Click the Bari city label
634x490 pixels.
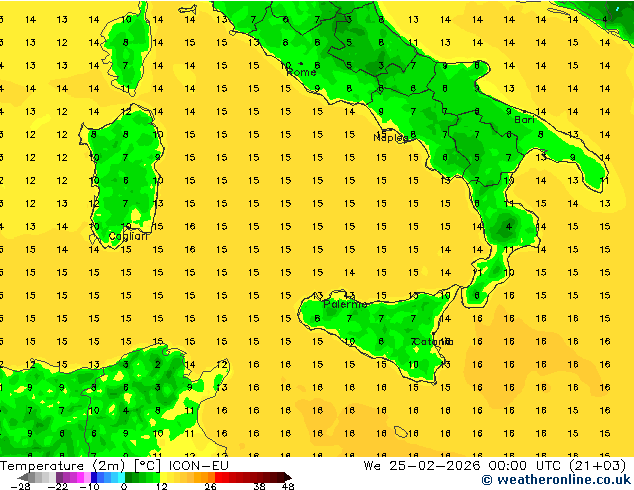(524, 120)
